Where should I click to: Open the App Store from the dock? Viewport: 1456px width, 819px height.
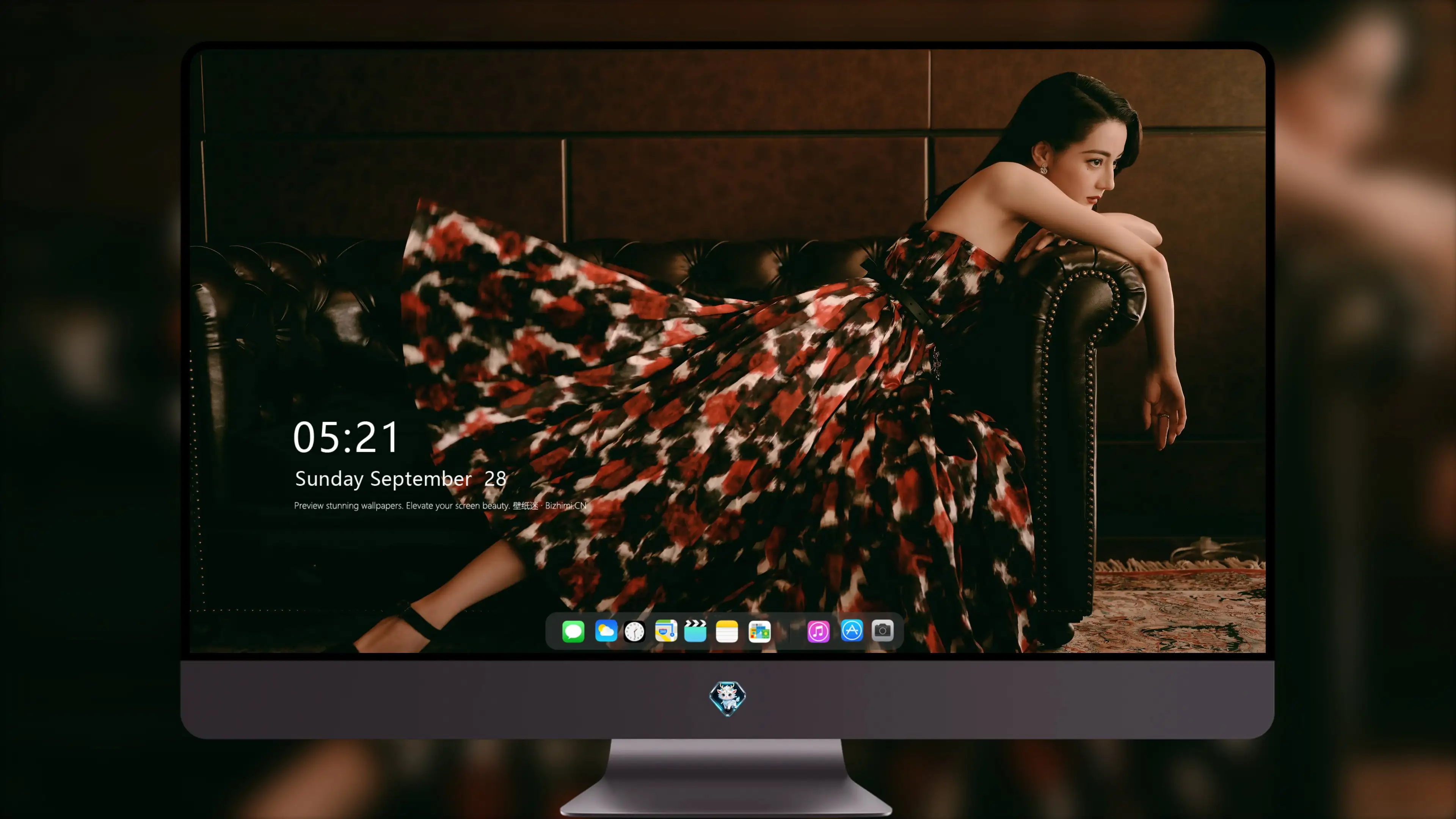click(x=852, y=630)
